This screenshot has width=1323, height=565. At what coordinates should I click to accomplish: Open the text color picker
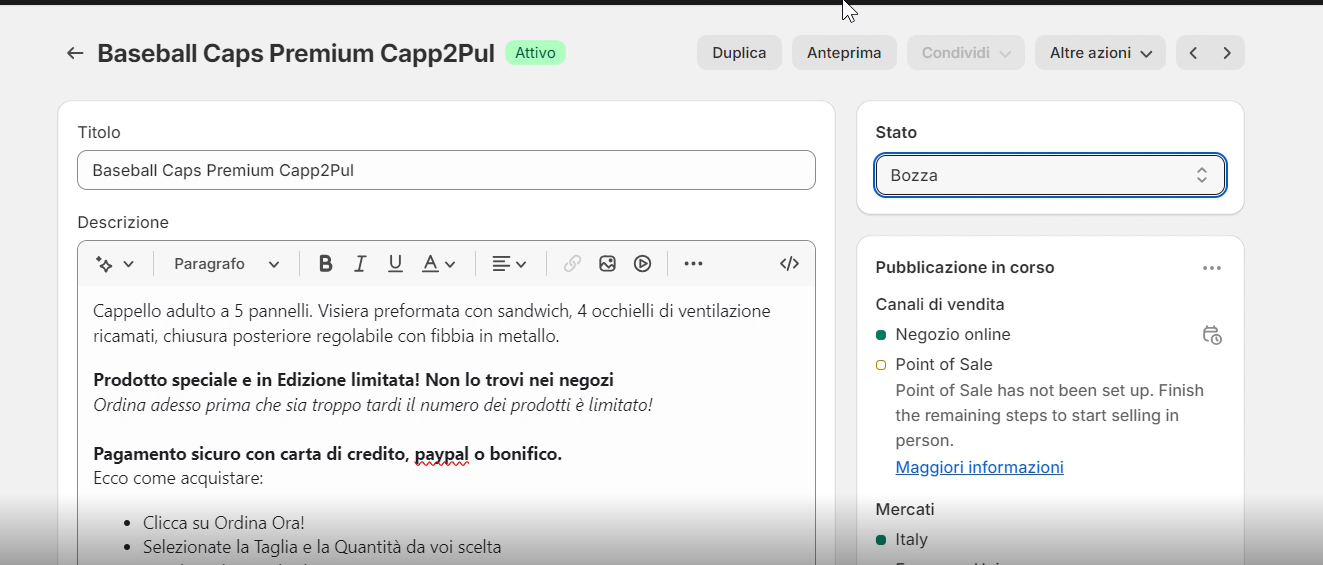[438, 264]
